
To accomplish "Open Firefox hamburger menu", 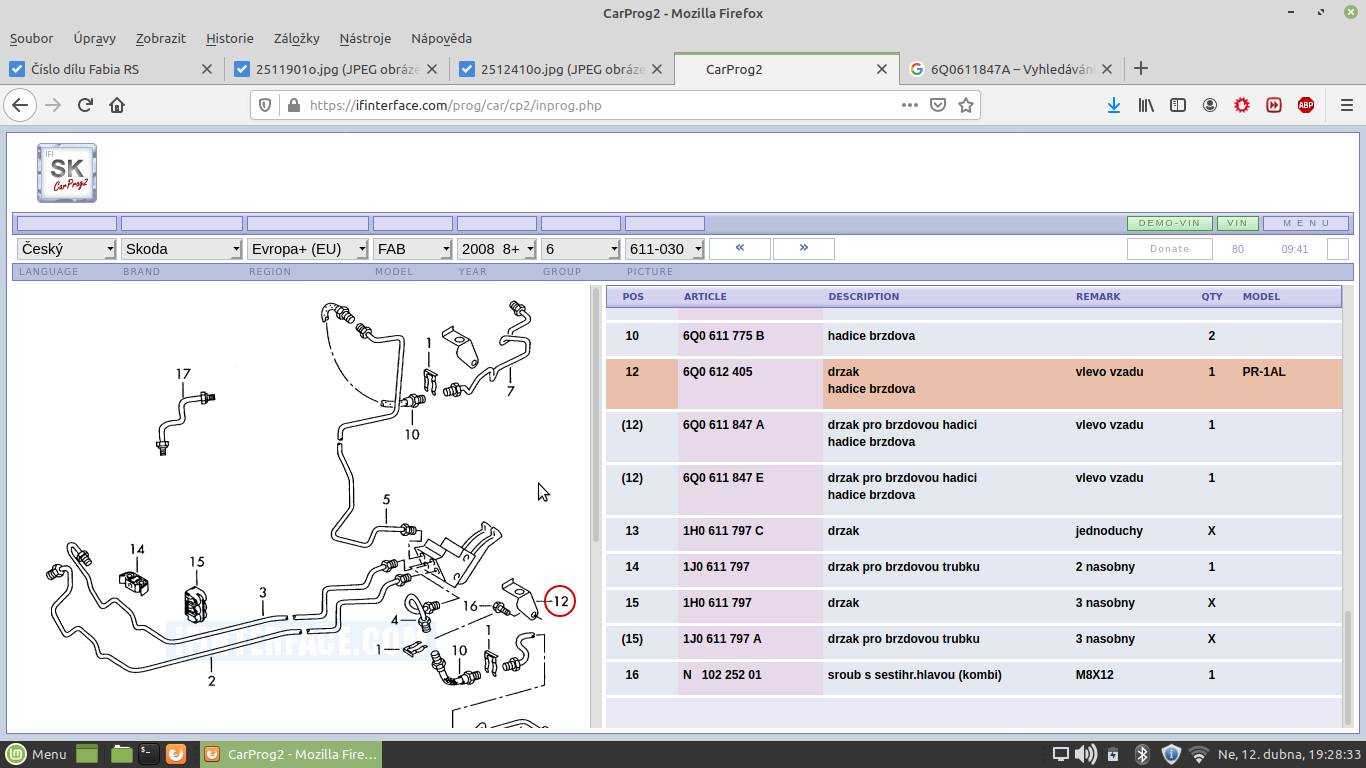I will pyautogui.click(x=1346, y=105).
